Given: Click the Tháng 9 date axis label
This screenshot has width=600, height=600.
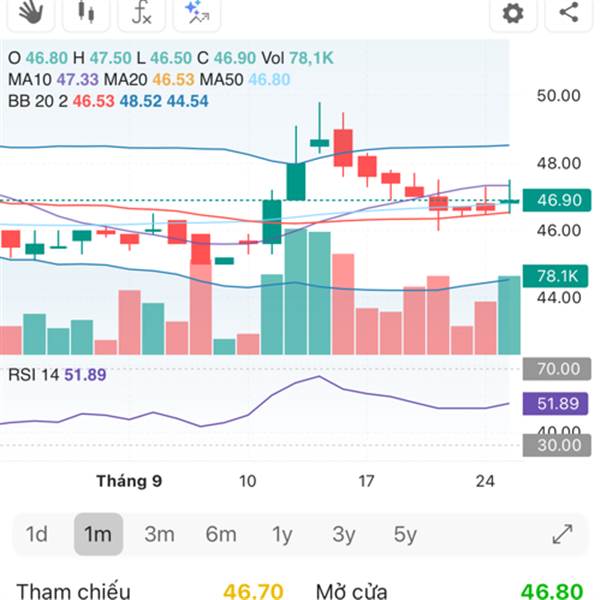Looking at the screenshot, I should (129, 481).
